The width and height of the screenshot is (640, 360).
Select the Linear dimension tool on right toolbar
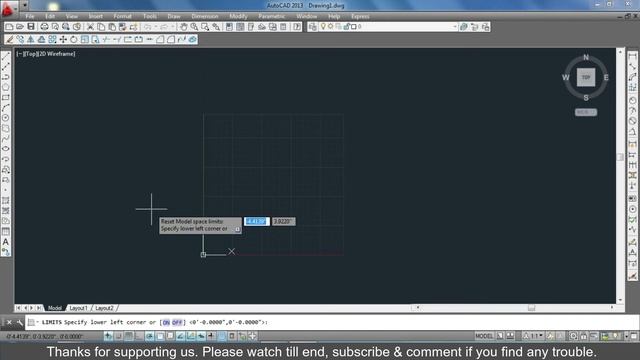(633, 56)
